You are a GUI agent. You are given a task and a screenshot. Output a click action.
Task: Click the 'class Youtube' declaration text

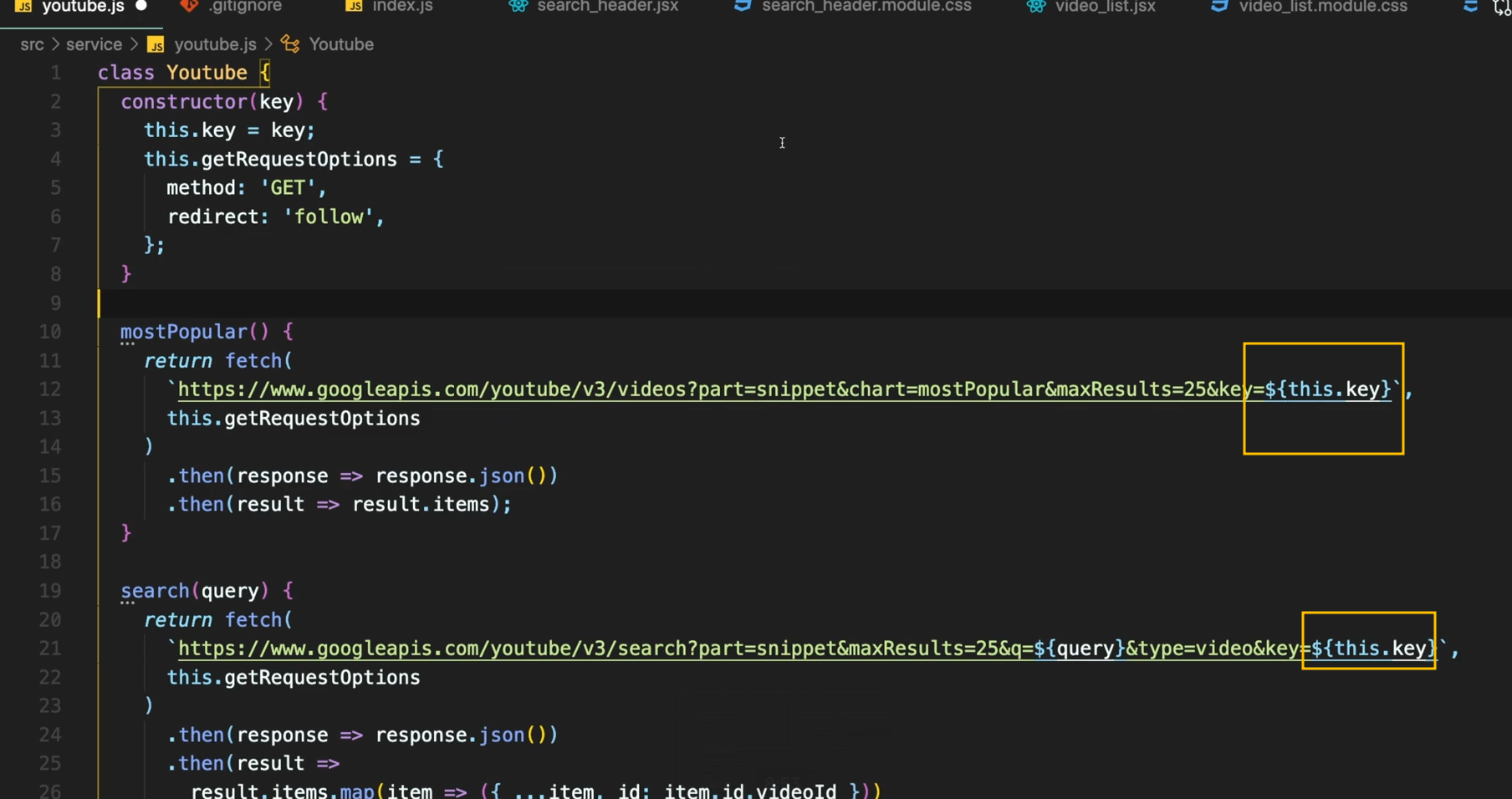tap(173, 73)
